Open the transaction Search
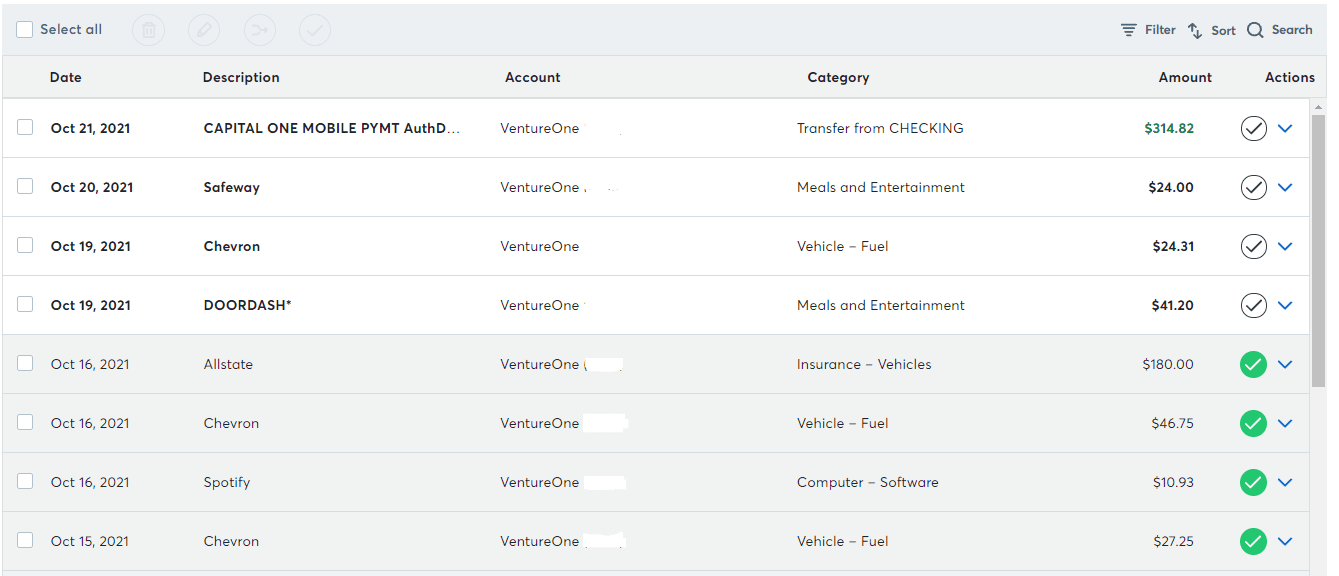Screen dimensions: 1339x576 [1280, 30]
